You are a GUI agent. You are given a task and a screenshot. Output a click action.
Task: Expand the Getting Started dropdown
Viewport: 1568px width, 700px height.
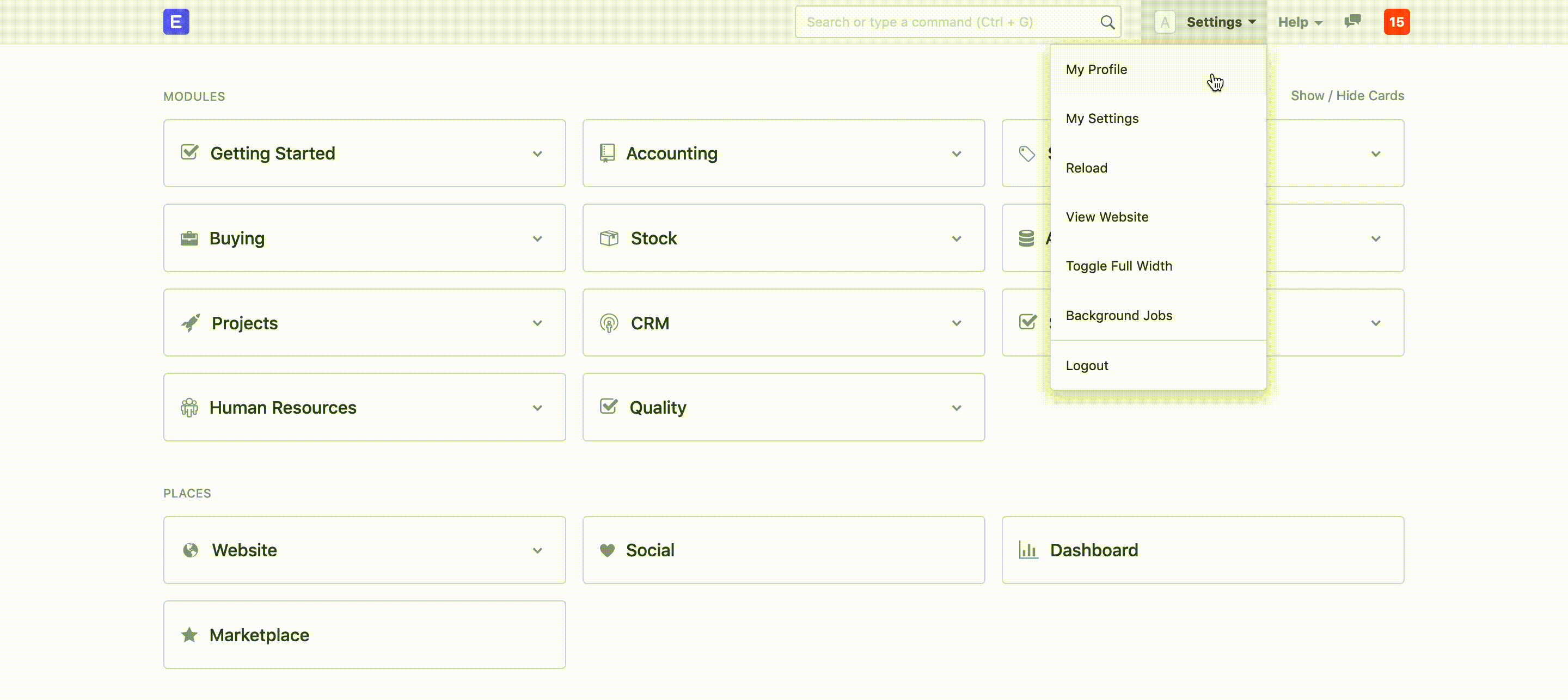538,153
